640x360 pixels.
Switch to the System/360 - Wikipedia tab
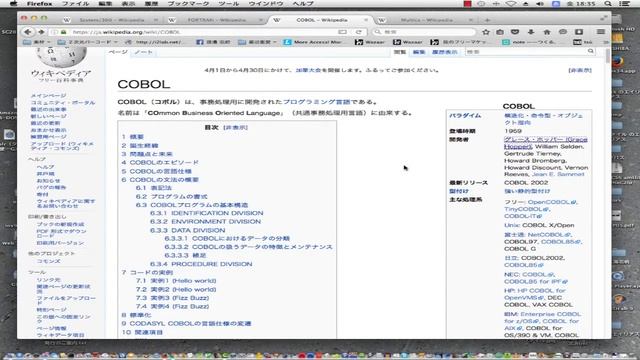click(111, 20)
